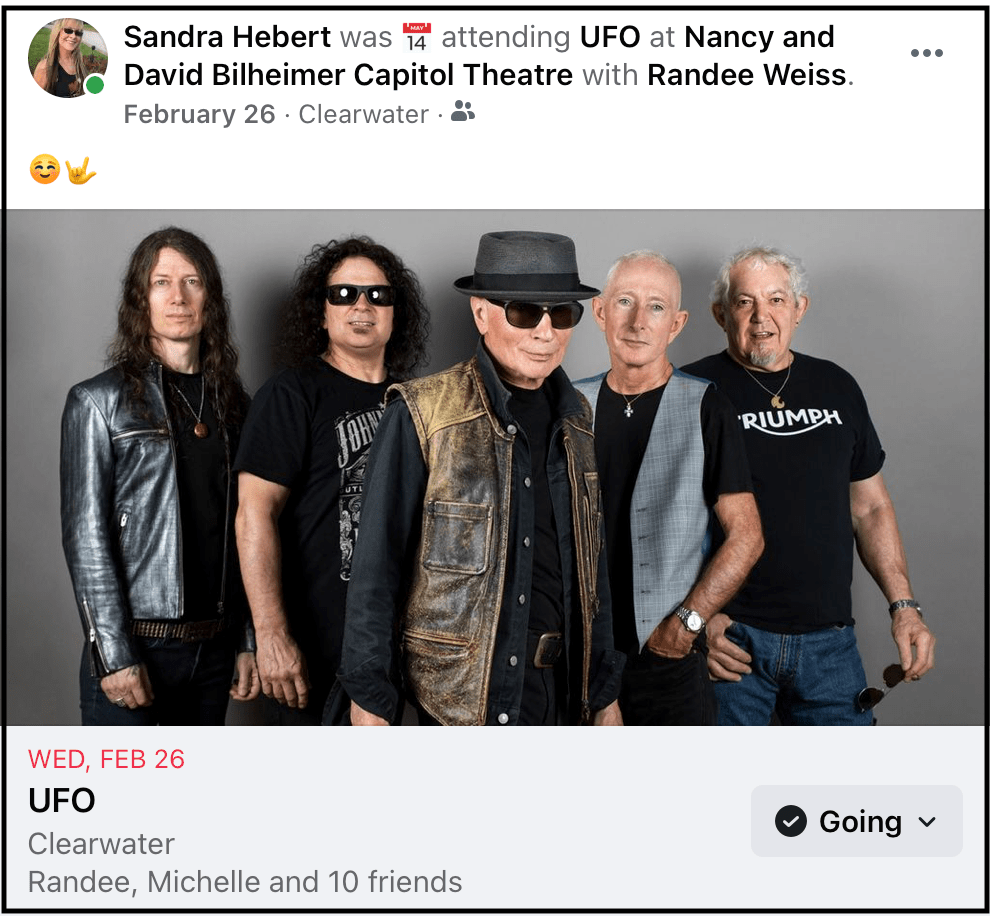This screenshot has height=916, width=990.
Task: Open the three-dot post options menu
Action: [926, 53]
